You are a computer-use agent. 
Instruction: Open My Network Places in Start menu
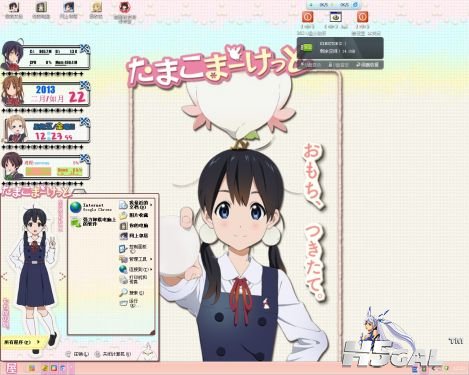tap(134, 236)
